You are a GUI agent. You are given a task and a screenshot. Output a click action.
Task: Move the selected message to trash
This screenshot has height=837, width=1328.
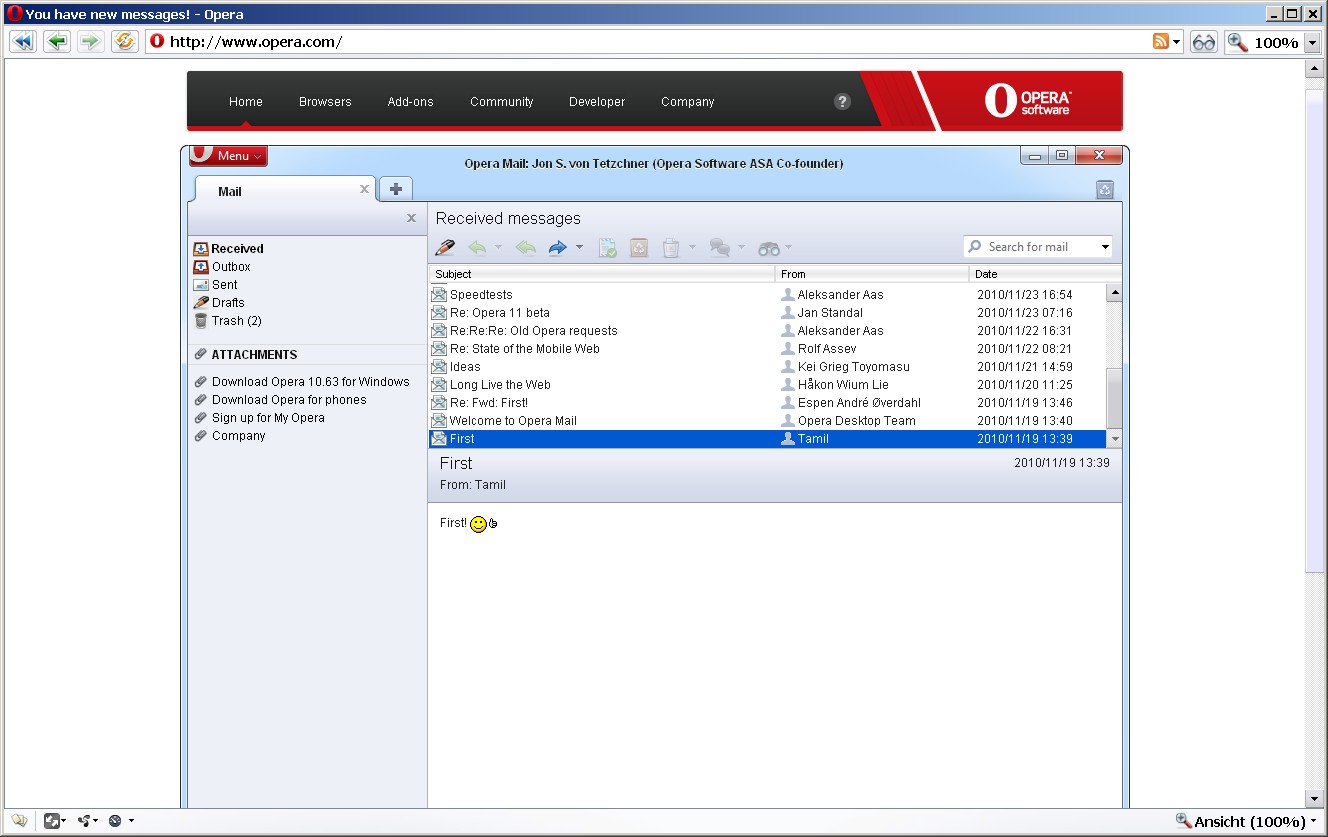[x=673, y=247]
